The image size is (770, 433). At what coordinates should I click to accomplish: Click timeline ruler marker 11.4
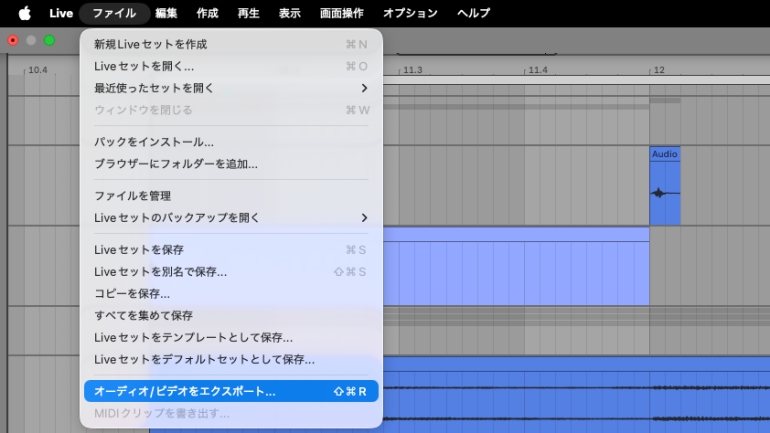pyautogui.click(x=538, y=70)
